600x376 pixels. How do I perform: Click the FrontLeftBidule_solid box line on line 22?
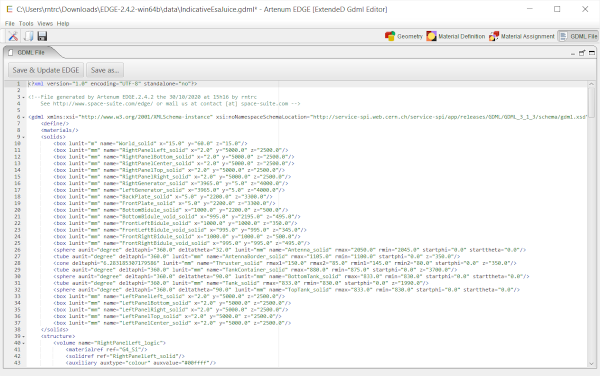coord(175,223)
